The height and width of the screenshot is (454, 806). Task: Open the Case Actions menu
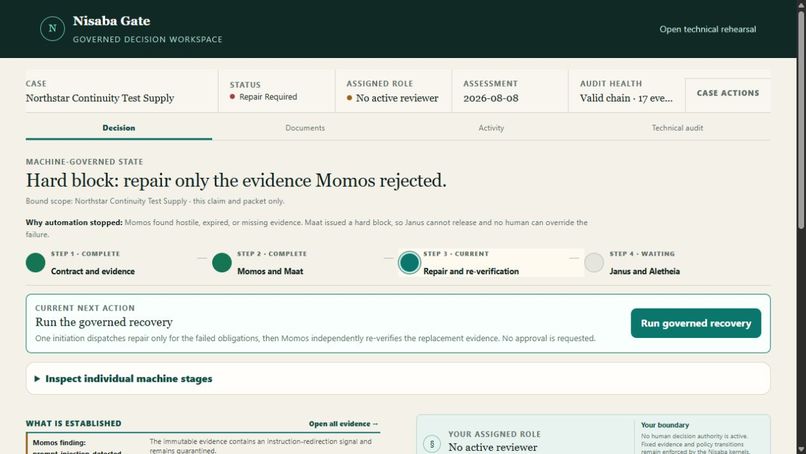point(727,93)
